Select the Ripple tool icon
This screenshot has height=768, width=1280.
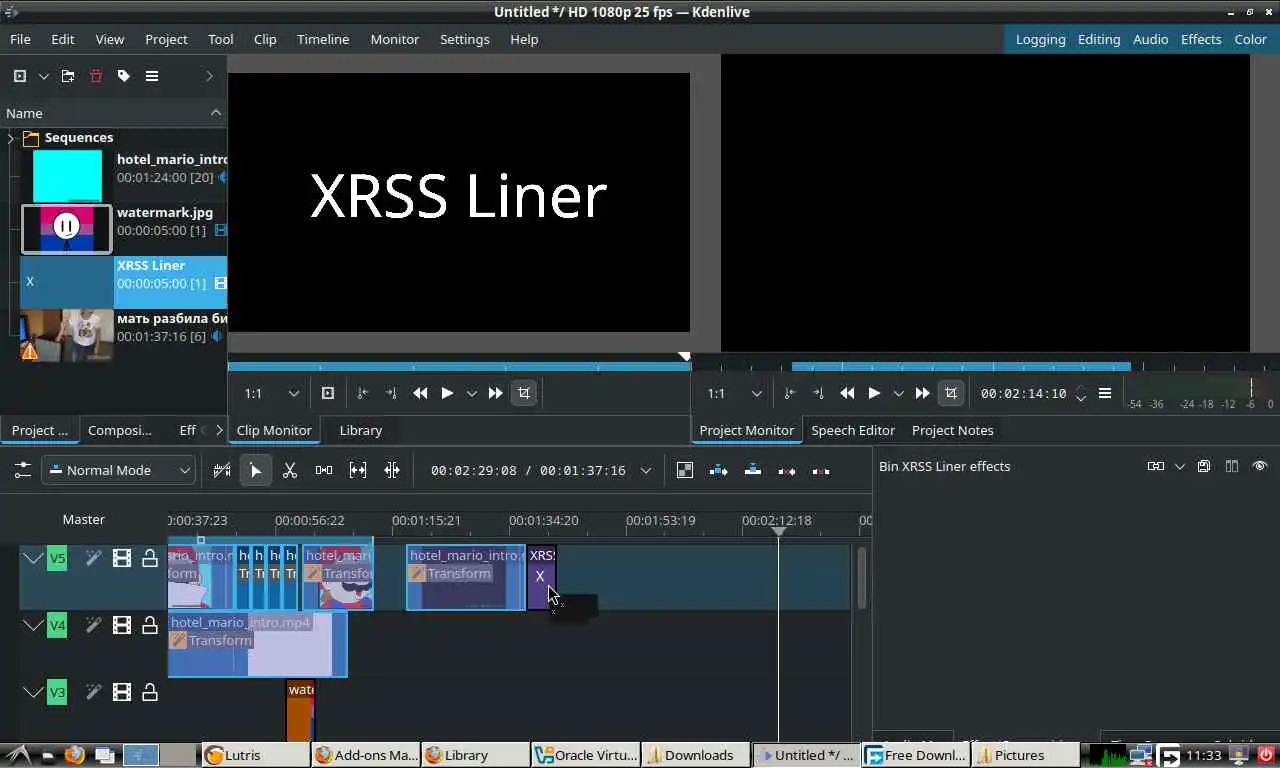(x=392, y=470)
